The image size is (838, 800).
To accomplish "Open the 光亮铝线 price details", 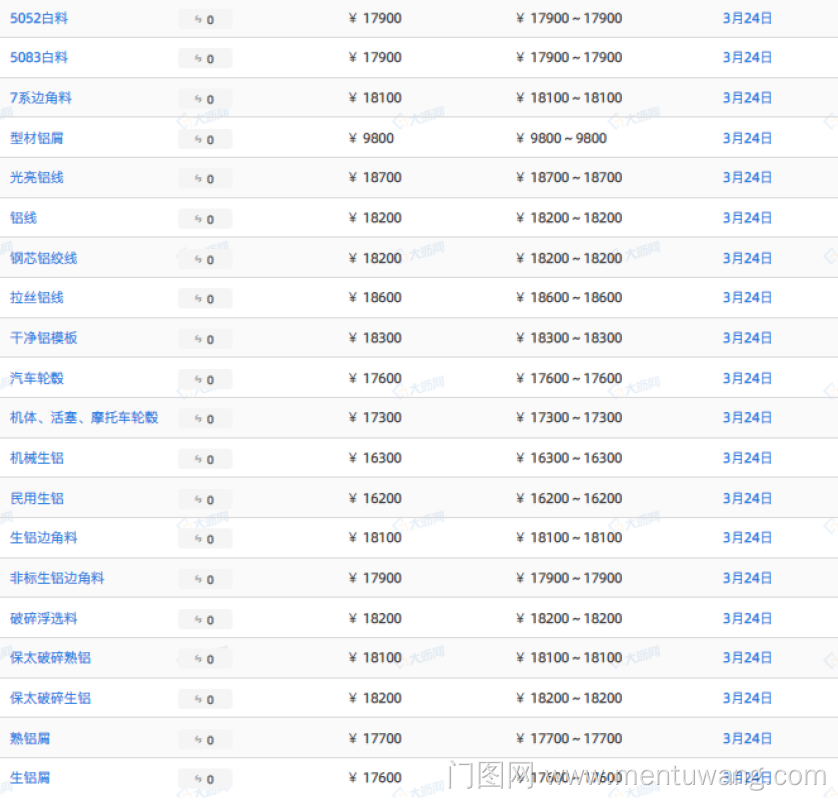I will click(x=37, y=178).
